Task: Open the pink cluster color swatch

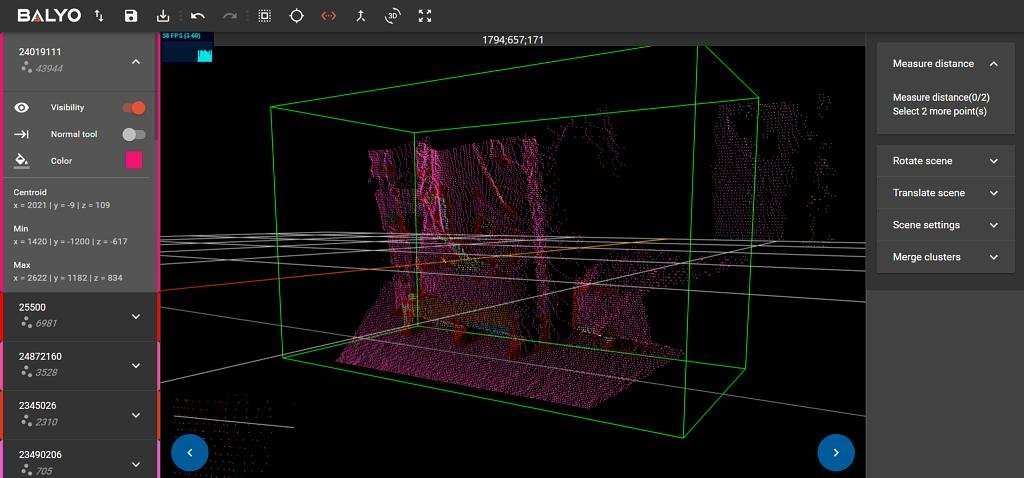Action: (x=134, y=160)
